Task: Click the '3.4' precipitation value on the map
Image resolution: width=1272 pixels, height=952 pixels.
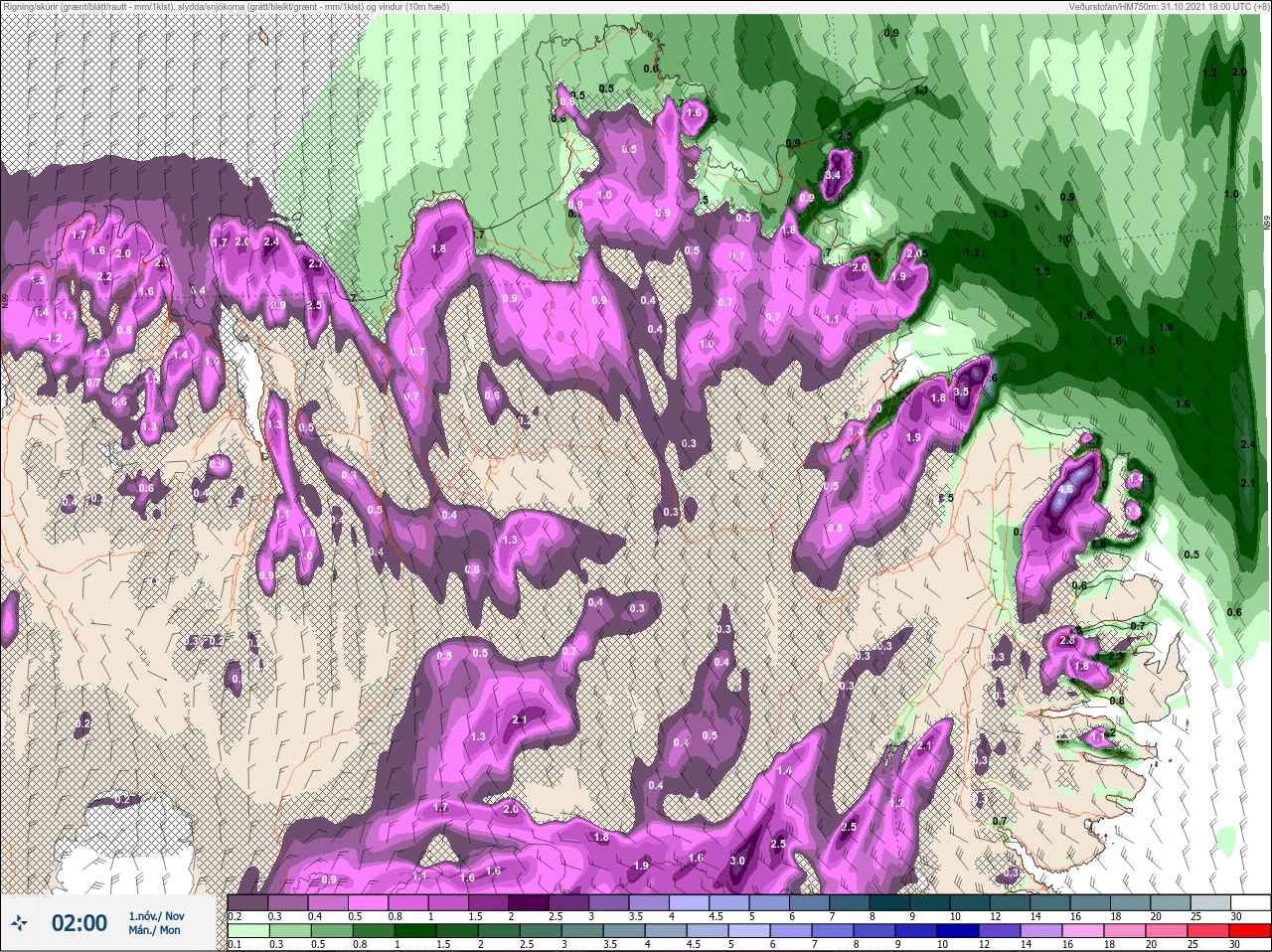Action: click(833, 175)
